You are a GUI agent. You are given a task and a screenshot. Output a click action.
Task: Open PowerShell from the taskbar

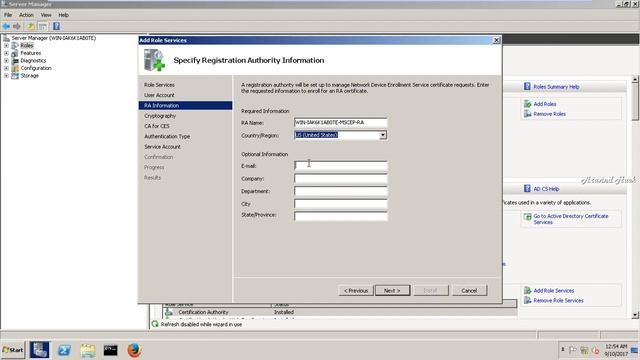pyautogui.click(x=64, y=350)
